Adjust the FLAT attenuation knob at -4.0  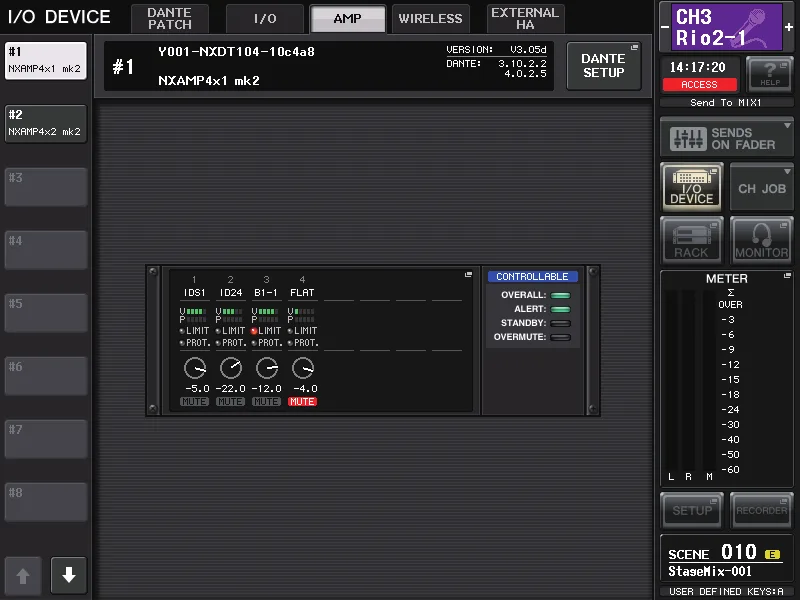[x=303, y=368]
